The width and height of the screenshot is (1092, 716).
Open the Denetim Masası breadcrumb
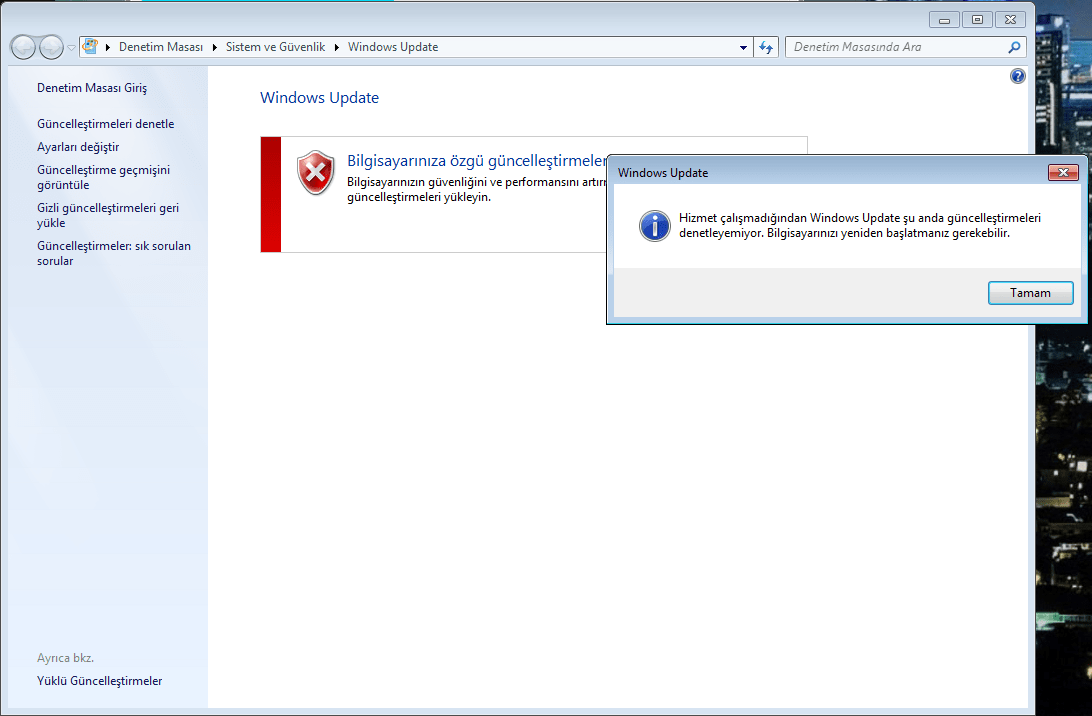[161, 47]
